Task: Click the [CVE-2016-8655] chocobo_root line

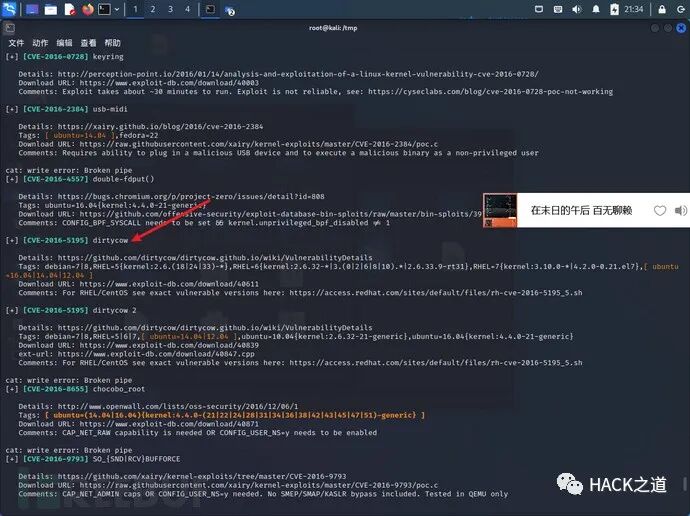Action: pos(75,389)
